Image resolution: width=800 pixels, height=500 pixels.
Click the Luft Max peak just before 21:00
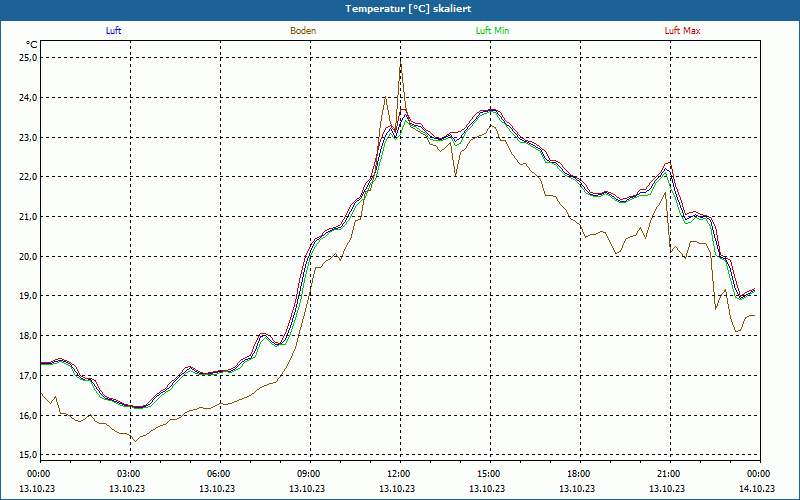(x=669, y=162)
